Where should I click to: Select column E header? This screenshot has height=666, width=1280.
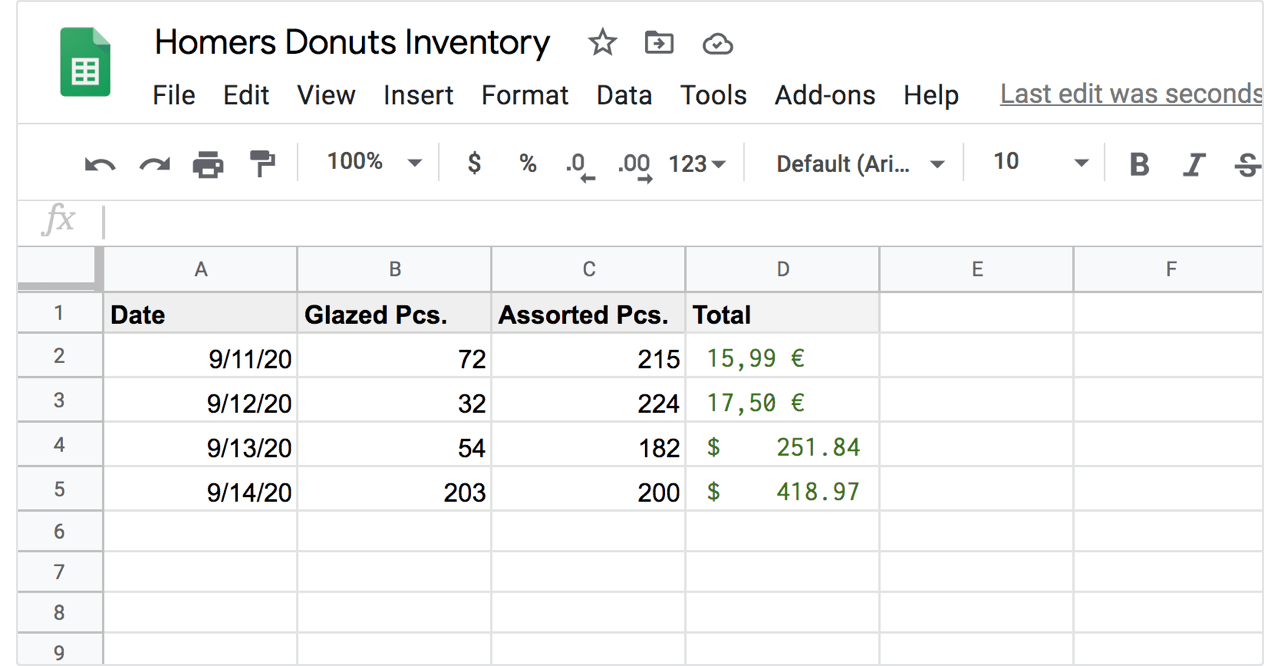[x=976, y=269]
